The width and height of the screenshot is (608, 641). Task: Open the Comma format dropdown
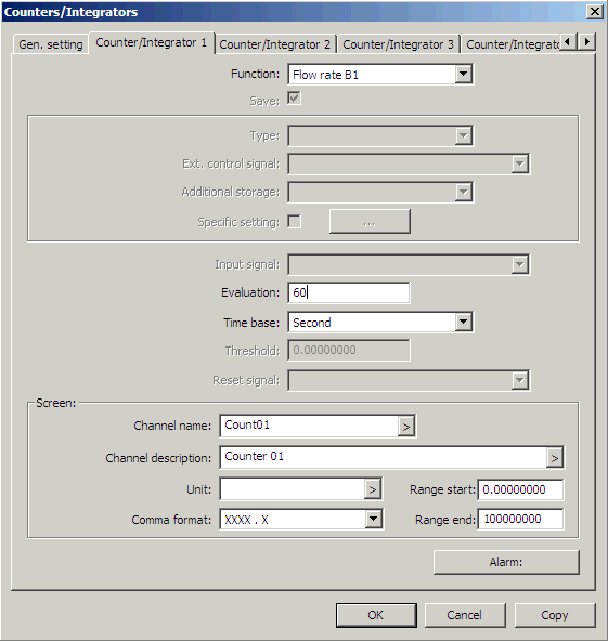pyautogui.click(x=373, y=519)
